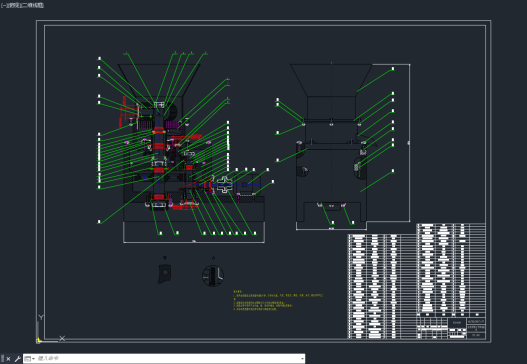Viewport: 527px width, 364px height.
Task: Open command line customize wrench menu
Action: (x=17, y=359)
